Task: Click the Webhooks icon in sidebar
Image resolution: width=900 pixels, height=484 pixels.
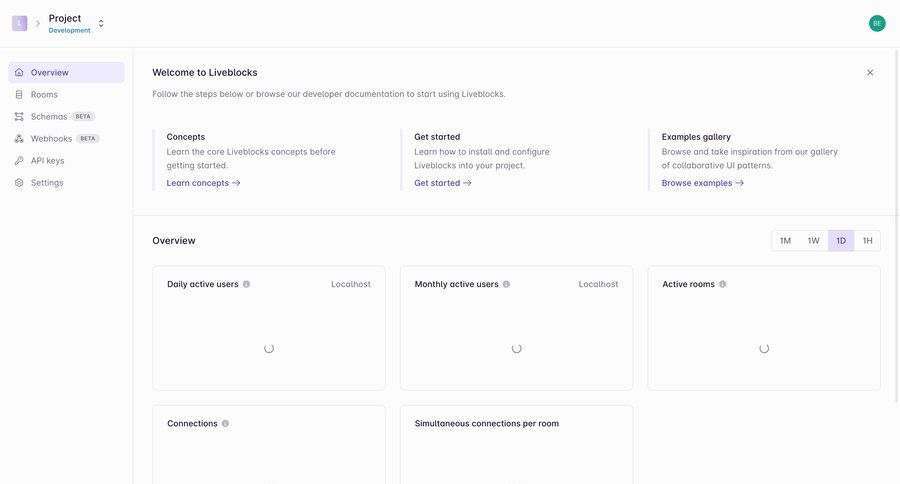Action: [x=19, y=138]
